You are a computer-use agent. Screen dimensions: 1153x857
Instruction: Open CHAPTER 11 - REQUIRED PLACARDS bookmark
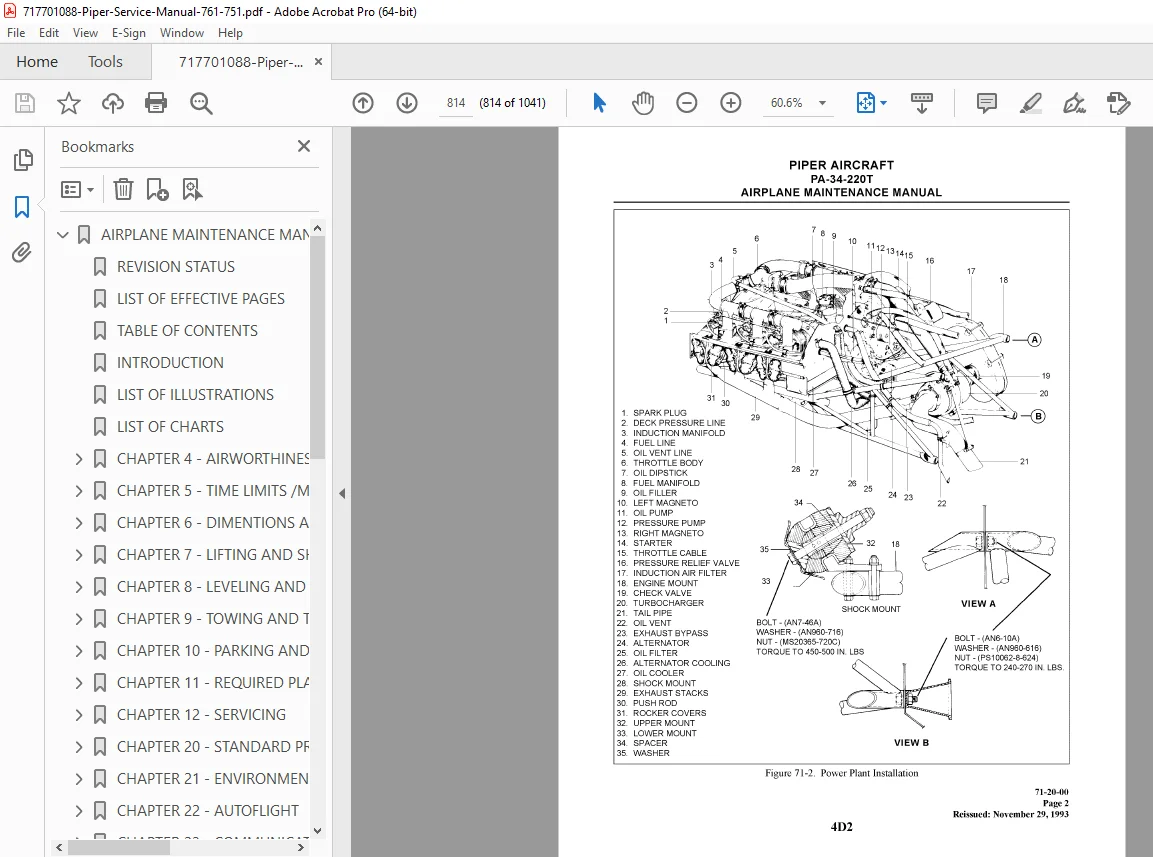pyautogui.click(x=213, y=683)
